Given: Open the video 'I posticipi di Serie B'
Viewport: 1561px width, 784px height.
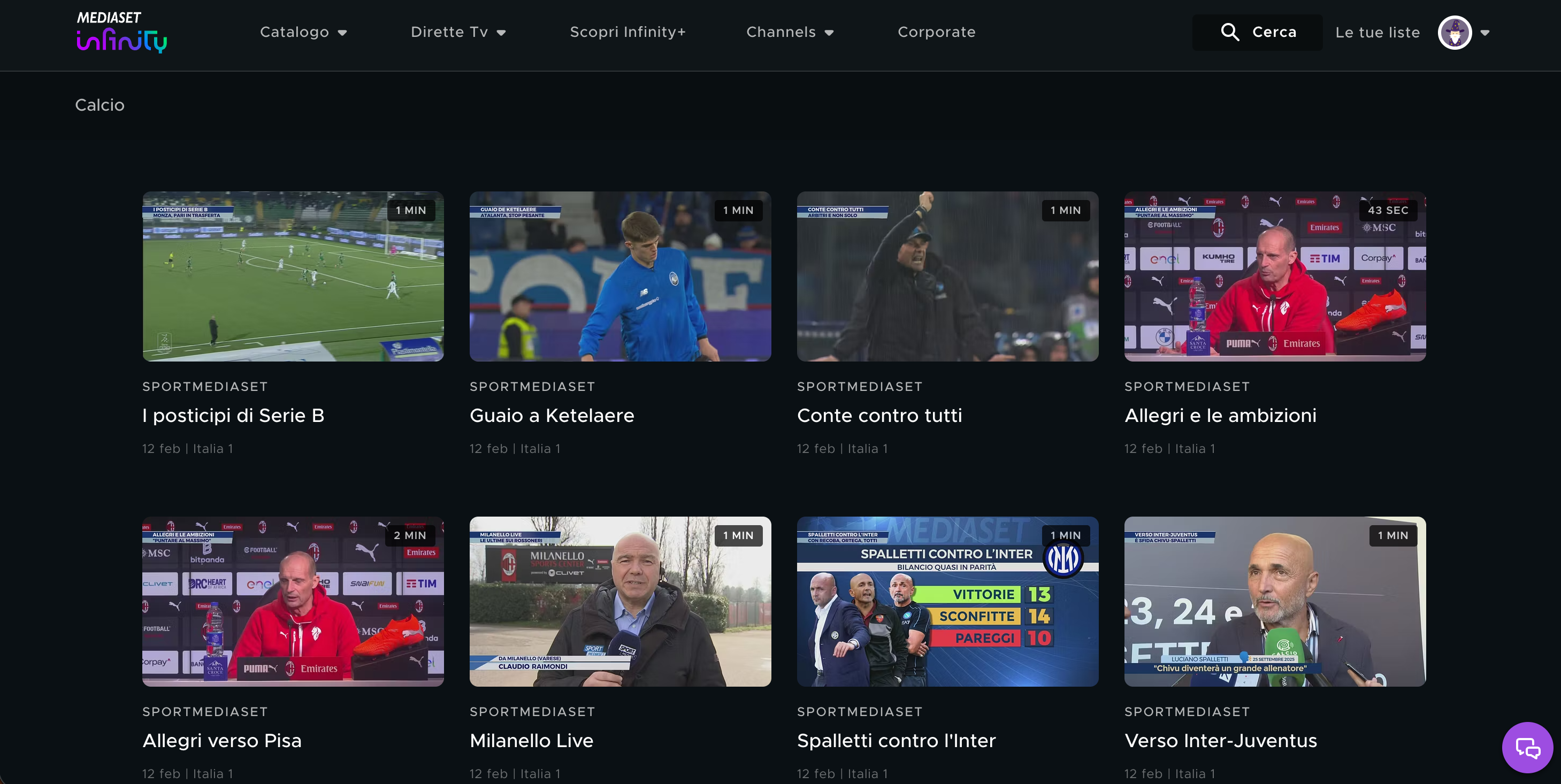Looking at the screenshot, I should pyautogui.click(x=293, y=277).
